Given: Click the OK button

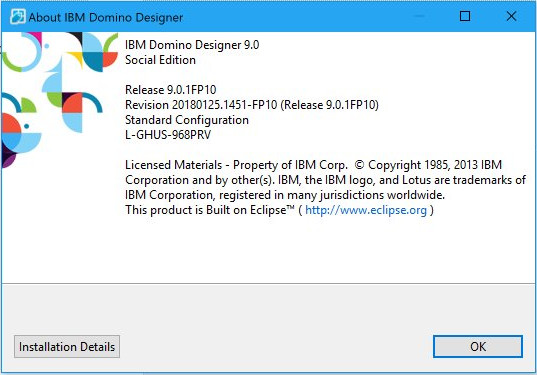Looking at the screenshot, I should click(x=478, y=347).
